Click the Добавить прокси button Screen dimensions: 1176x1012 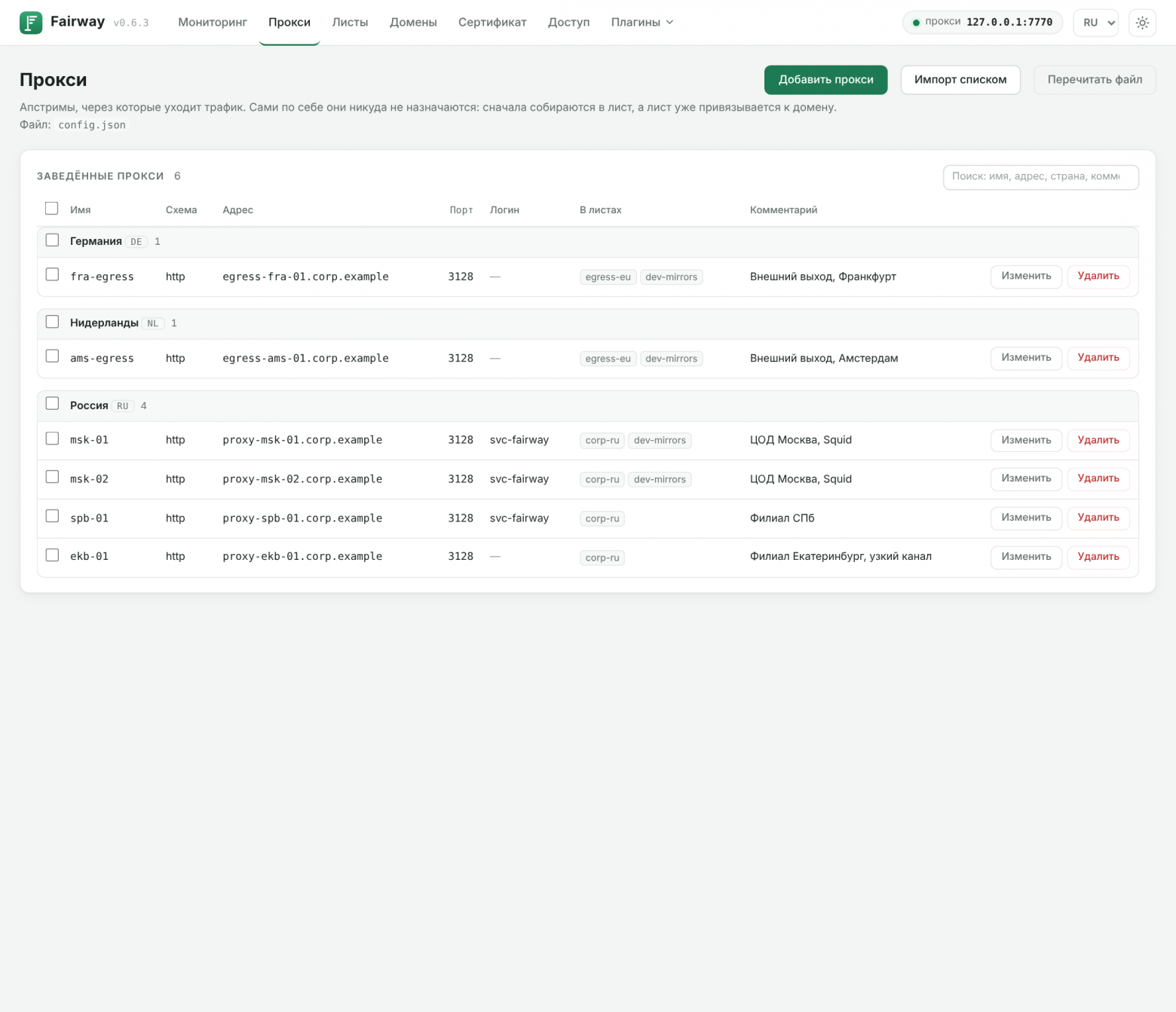coord(826,80)
